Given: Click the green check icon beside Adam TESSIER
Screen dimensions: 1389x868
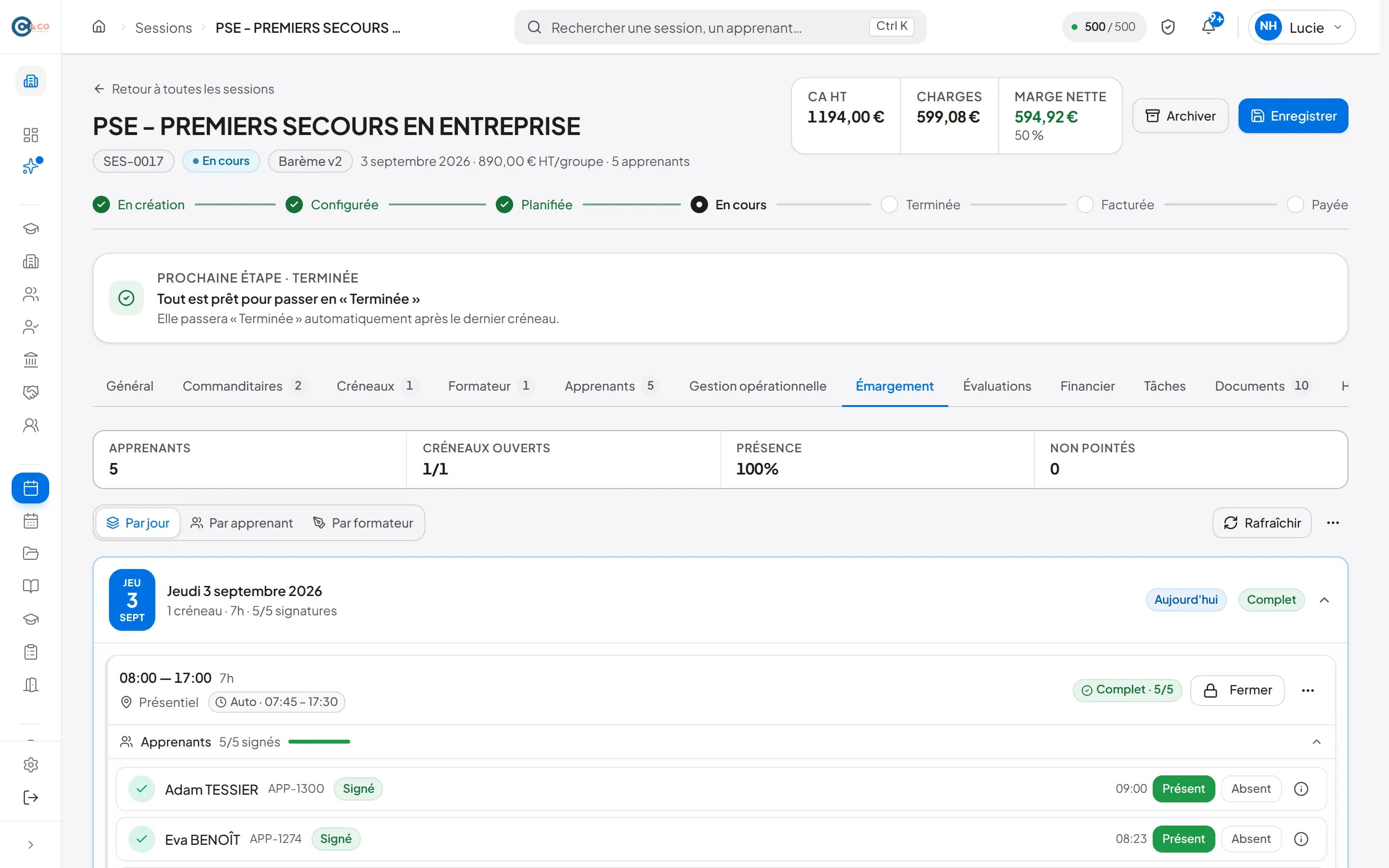Looking at the screenshot, I should (x=142, y=789).
